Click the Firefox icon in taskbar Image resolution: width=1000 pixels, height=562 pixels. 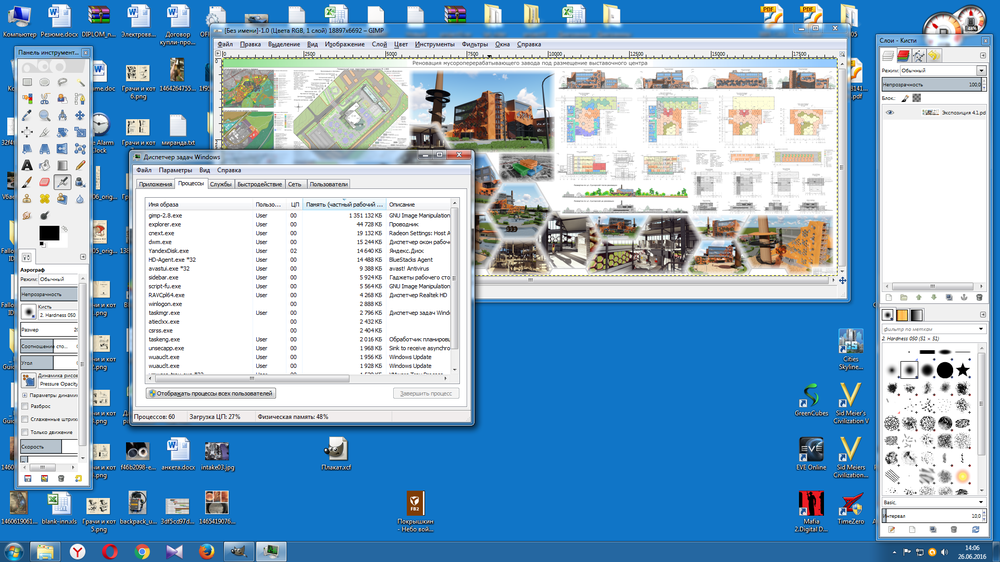coord(207,550)
